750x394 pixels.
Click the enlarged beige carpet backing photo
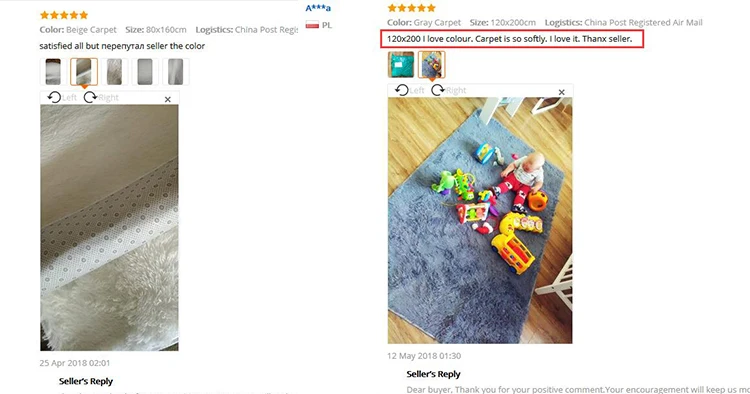point(110,228)
